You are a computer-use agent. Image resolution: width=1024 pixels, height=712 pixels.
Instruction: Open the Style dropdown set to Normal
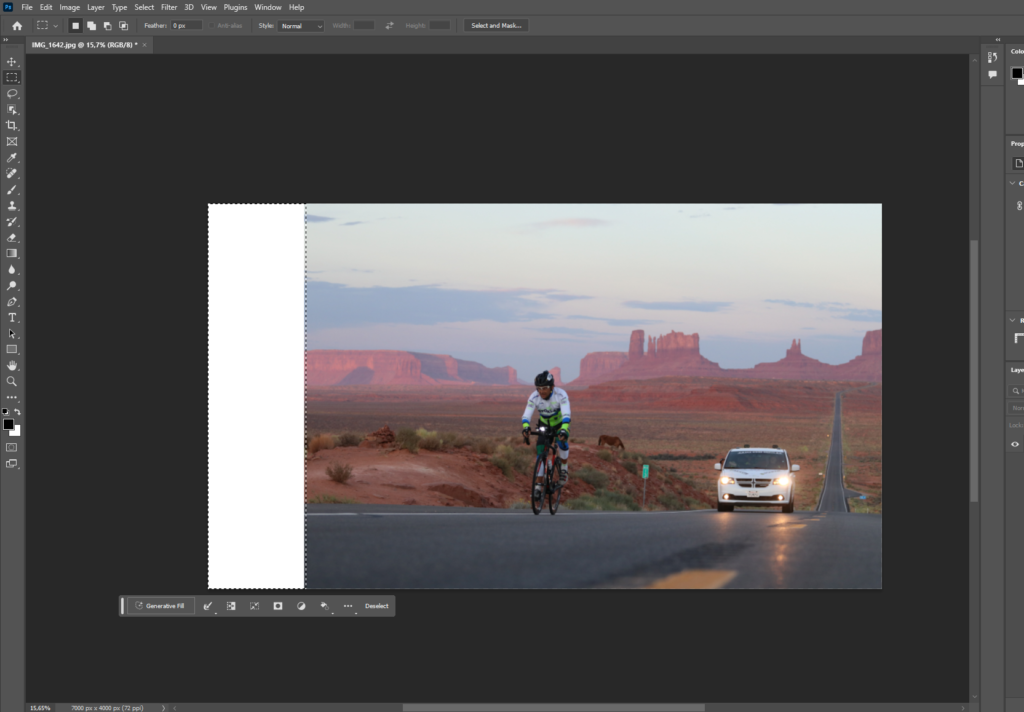click(300, 26)
